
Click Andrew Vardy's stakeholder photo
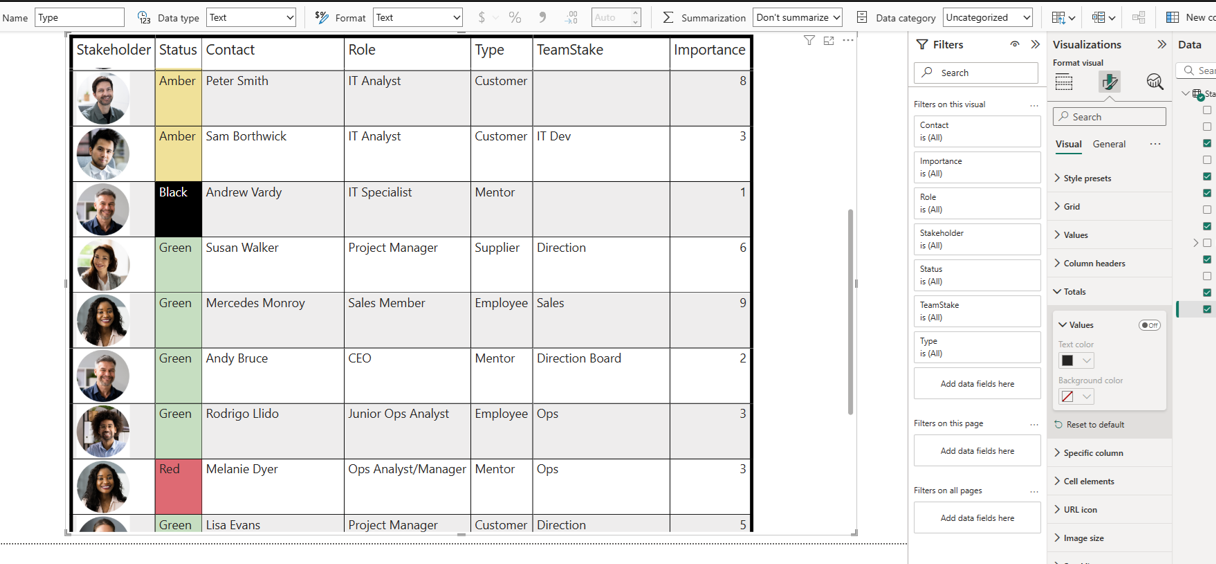coord(103,209)
